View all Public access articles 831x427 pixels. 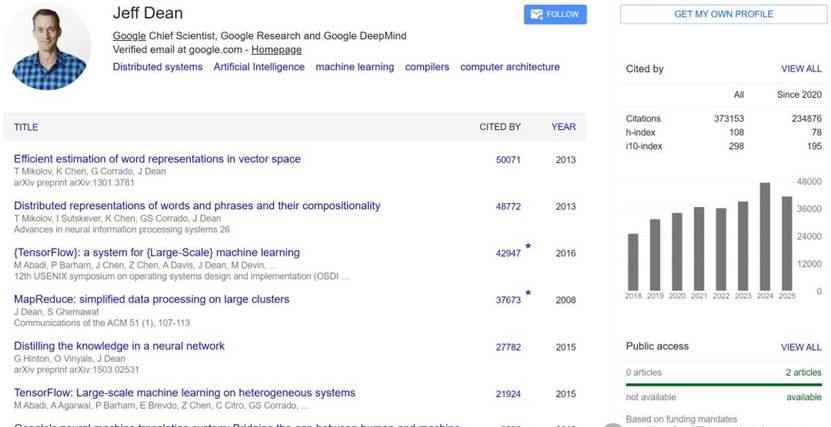(801, 347)
